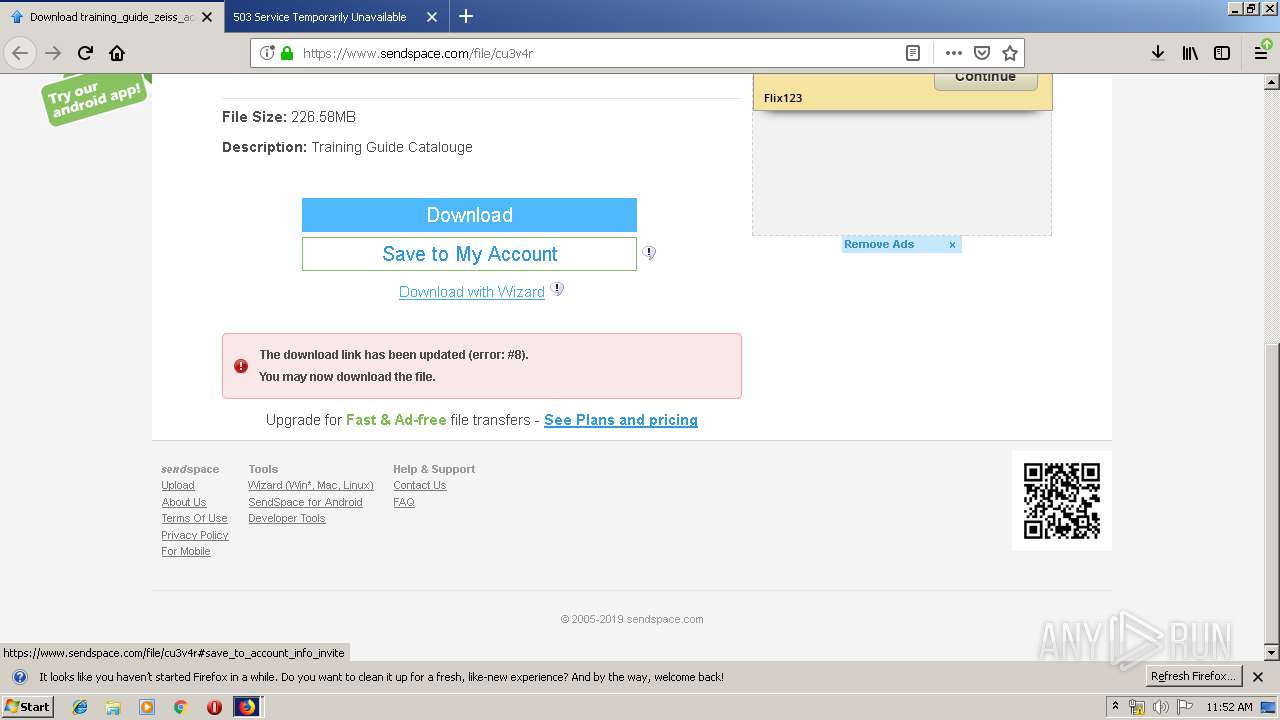Click the green padlock security icon
Screen dimensions: 1280x720
click(x=287, y=53)
